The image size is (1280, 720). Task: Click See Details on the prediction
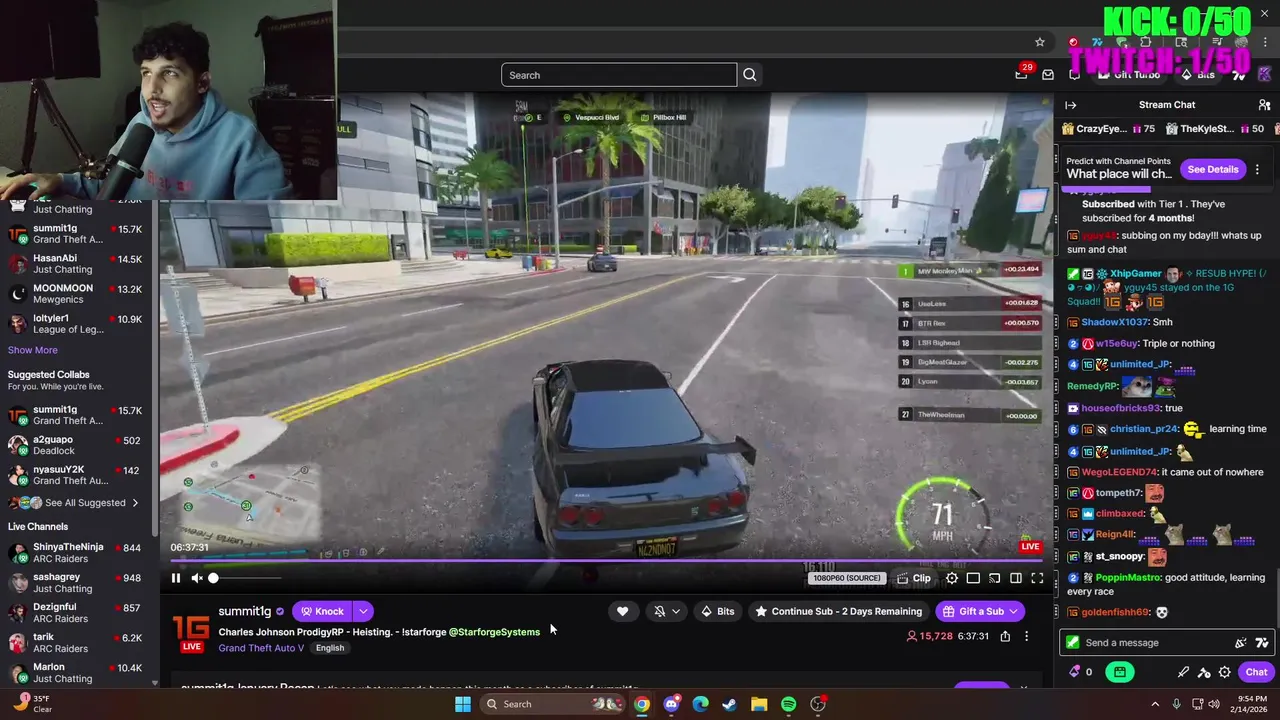click(1213, 169)
